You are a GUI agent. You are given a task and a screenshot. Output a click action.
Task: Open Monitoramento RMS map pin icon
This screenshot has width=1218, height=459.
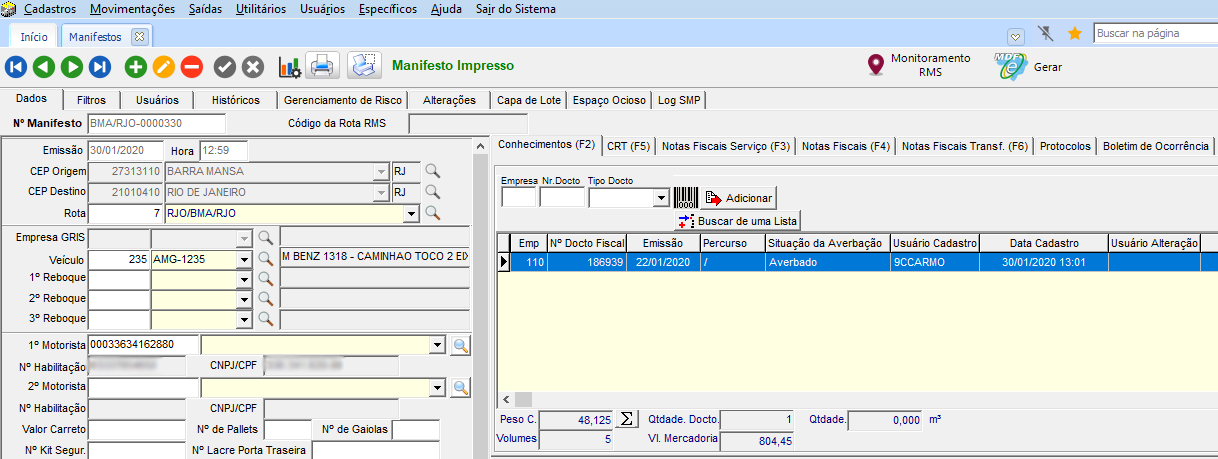tap(876, 66)
